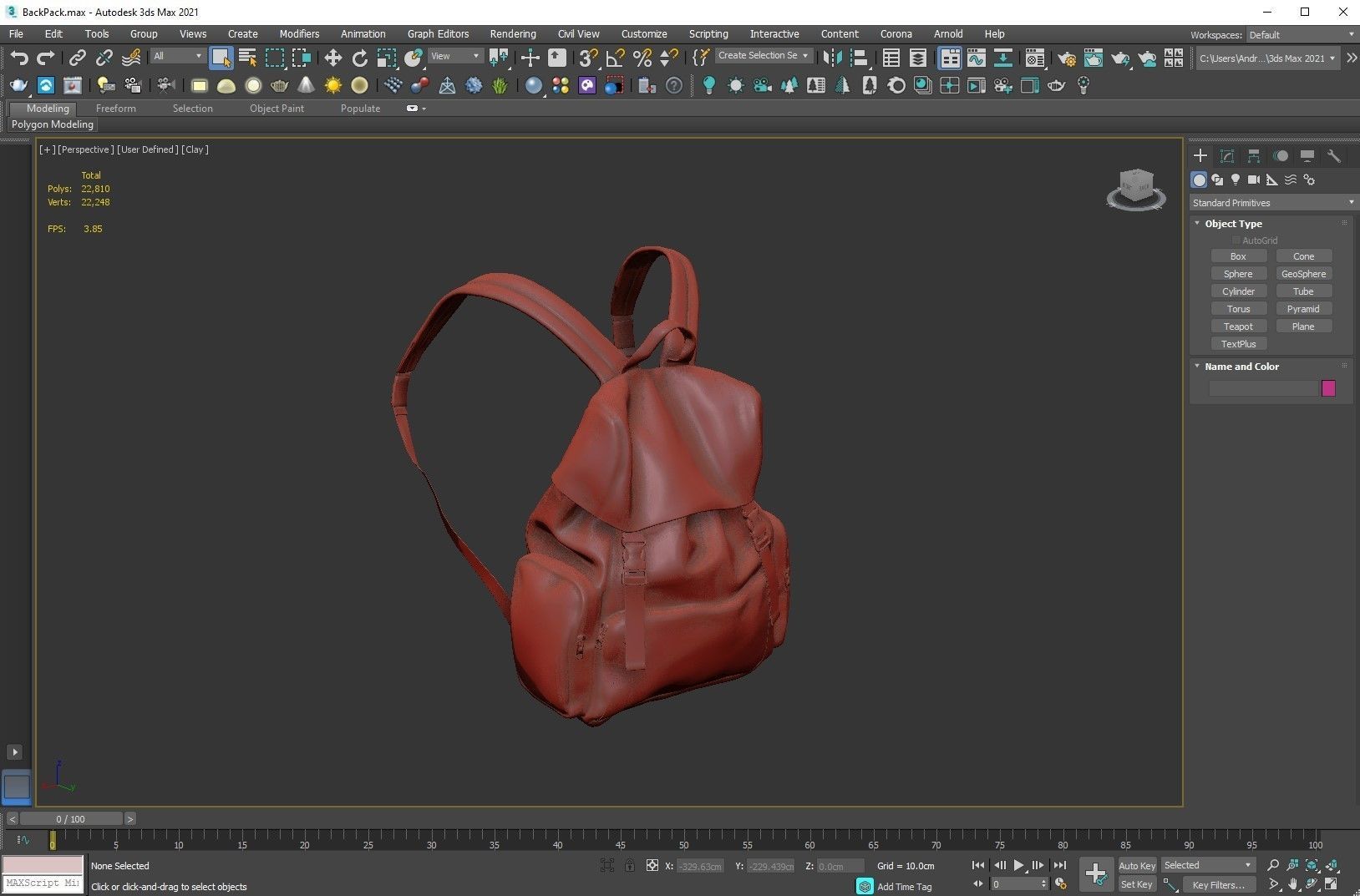
Task: Switch to the Hierarchy panel icon
Action: [1254, 156]
